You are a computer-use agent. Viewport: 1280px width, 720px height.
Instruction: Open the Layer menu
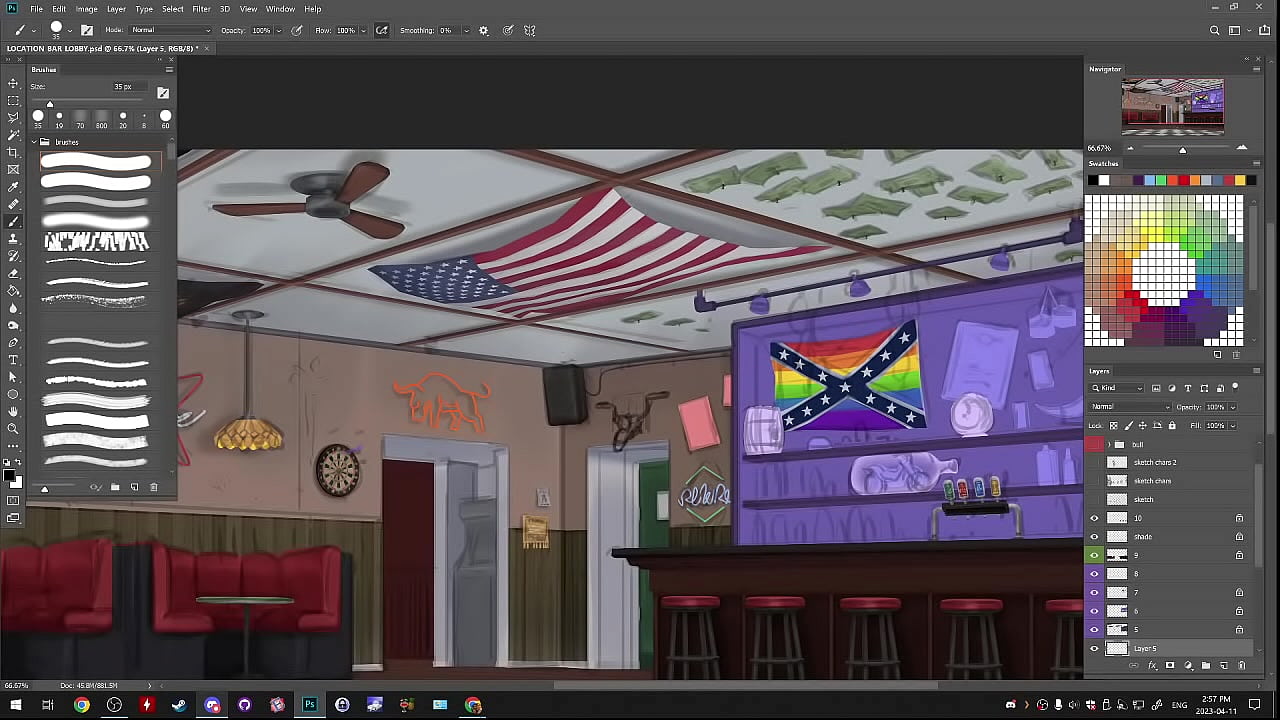[116, 9]
